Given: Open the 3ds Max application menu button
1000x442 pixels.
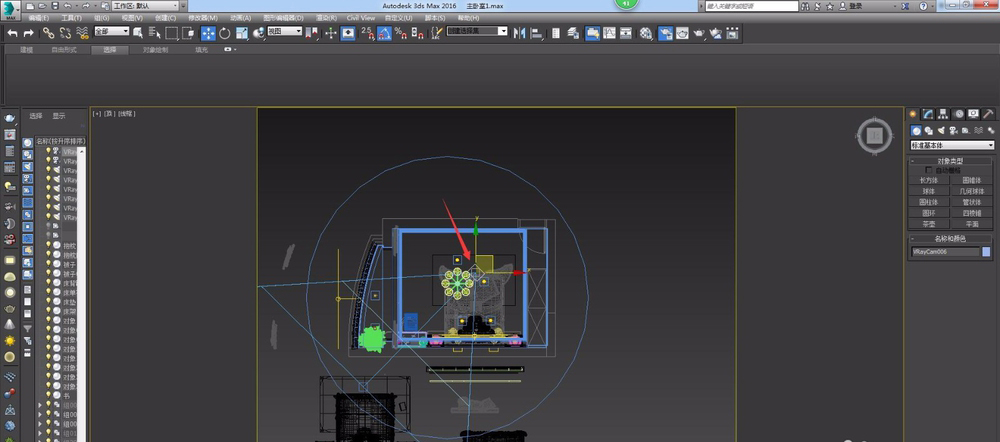Looking at the screenshot, I should [x=10, y=11].
